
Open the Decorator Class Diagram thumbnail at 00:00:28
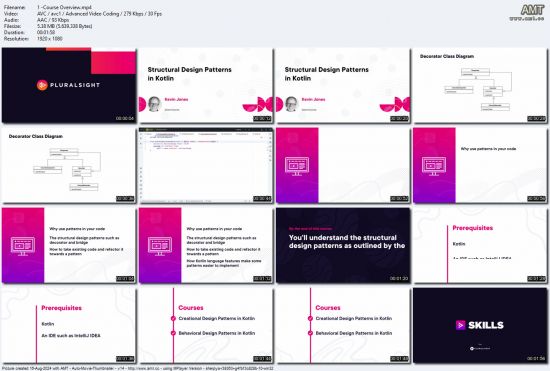point(480,85)
